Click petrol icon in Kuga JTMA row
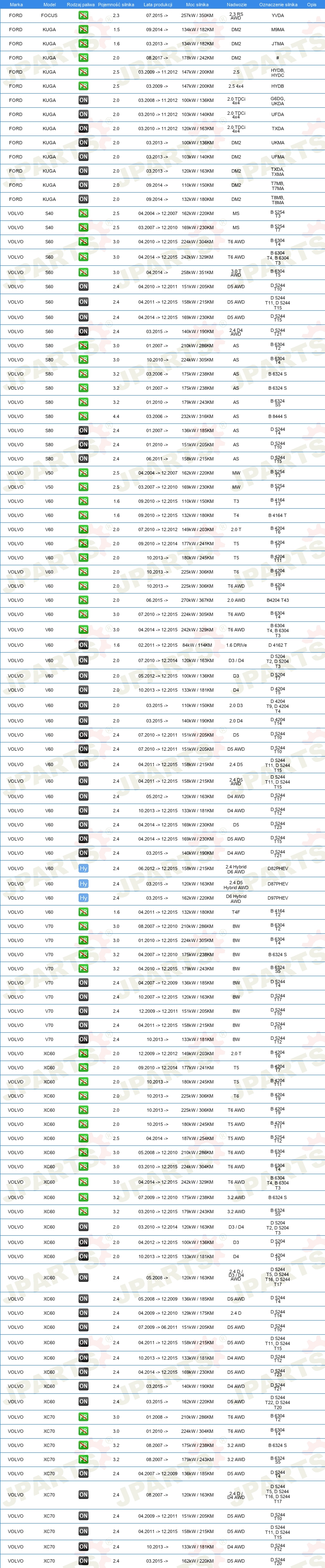325x1568 pixels. (x=84, y=44)
